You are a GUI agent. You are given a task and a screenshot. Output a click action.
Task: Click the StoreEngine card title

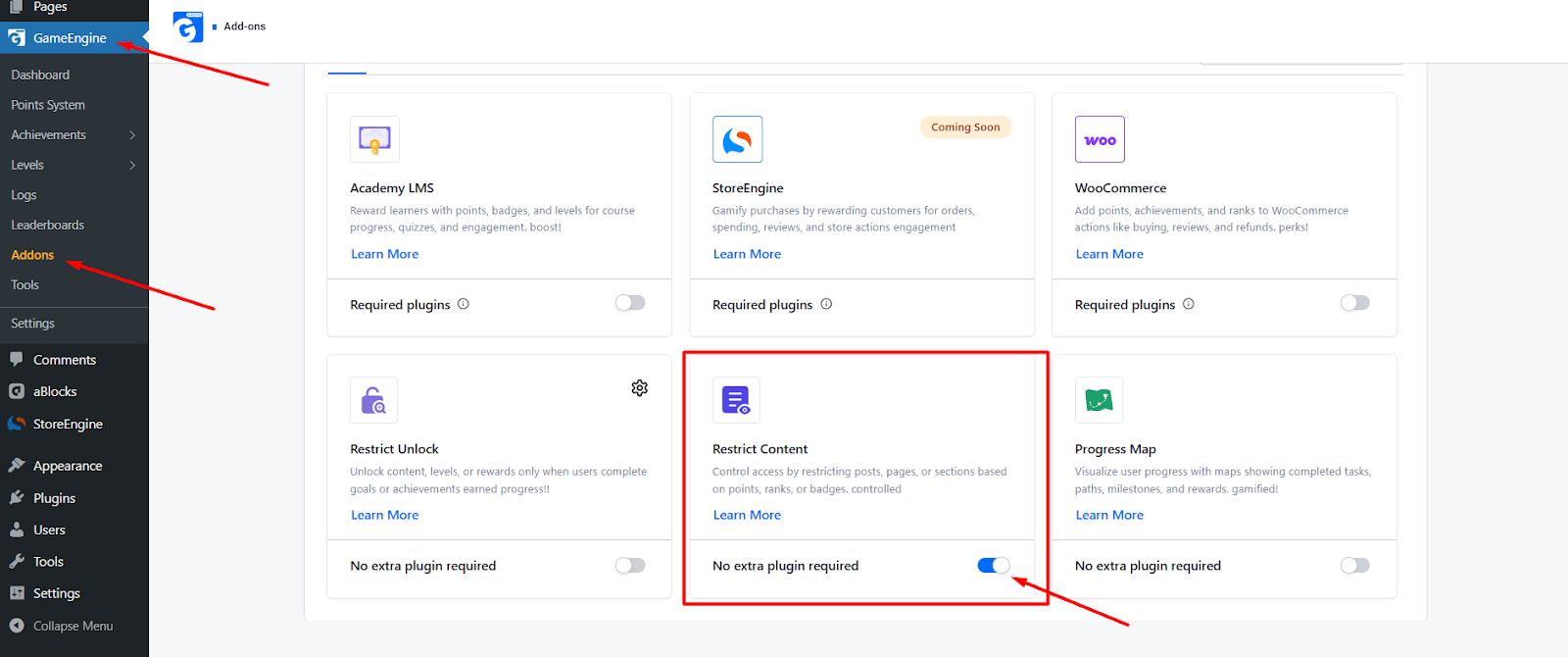tap(748, 188)
